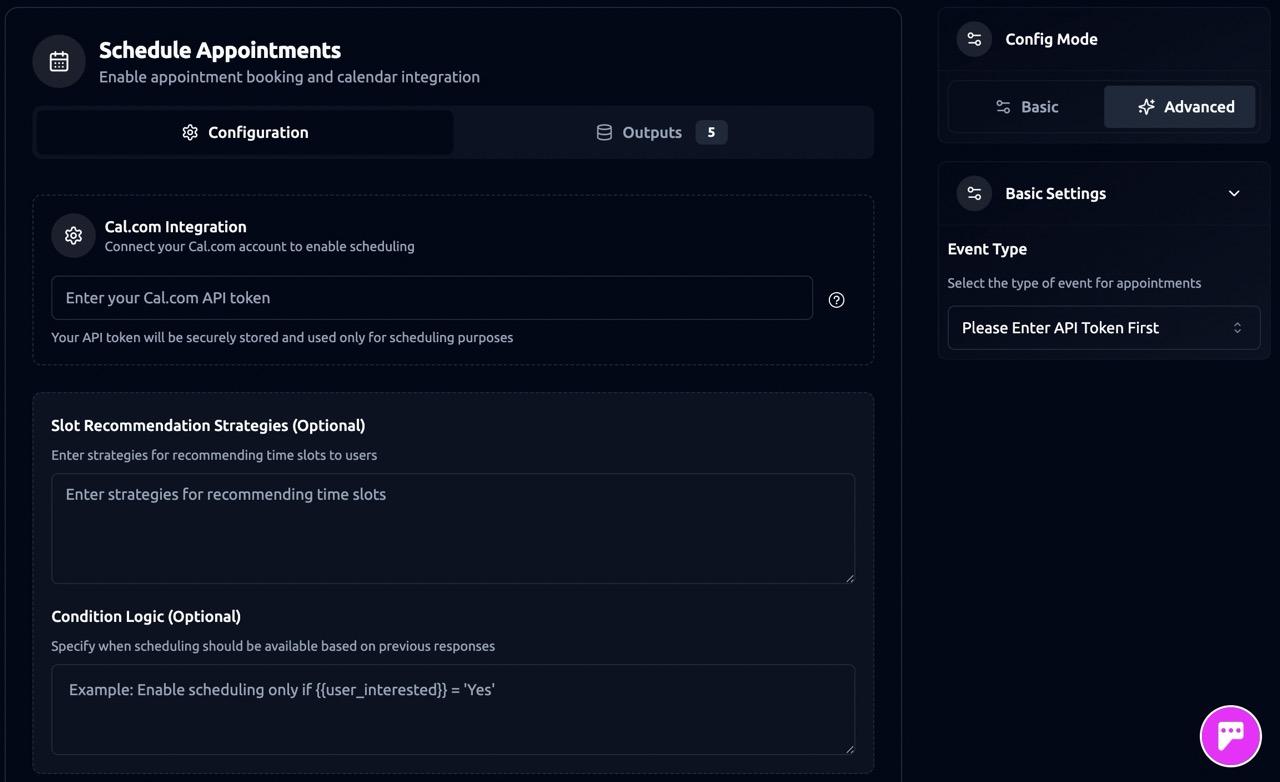Click the Config Mode sliders icon
1280x782 pixels.
coord(974,40)
